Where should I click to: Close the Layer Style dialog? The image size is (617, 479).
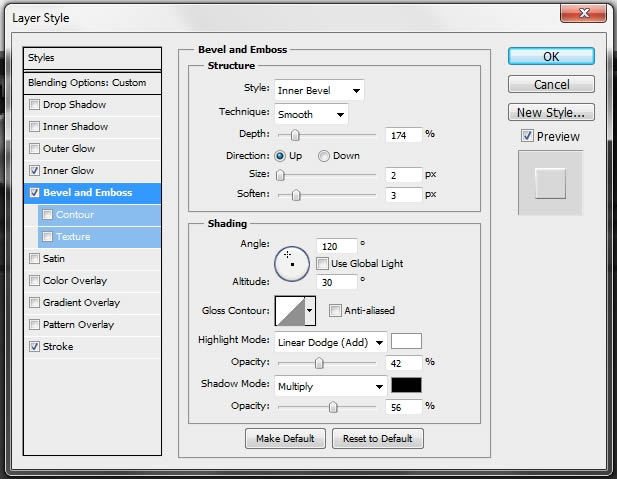583,13
